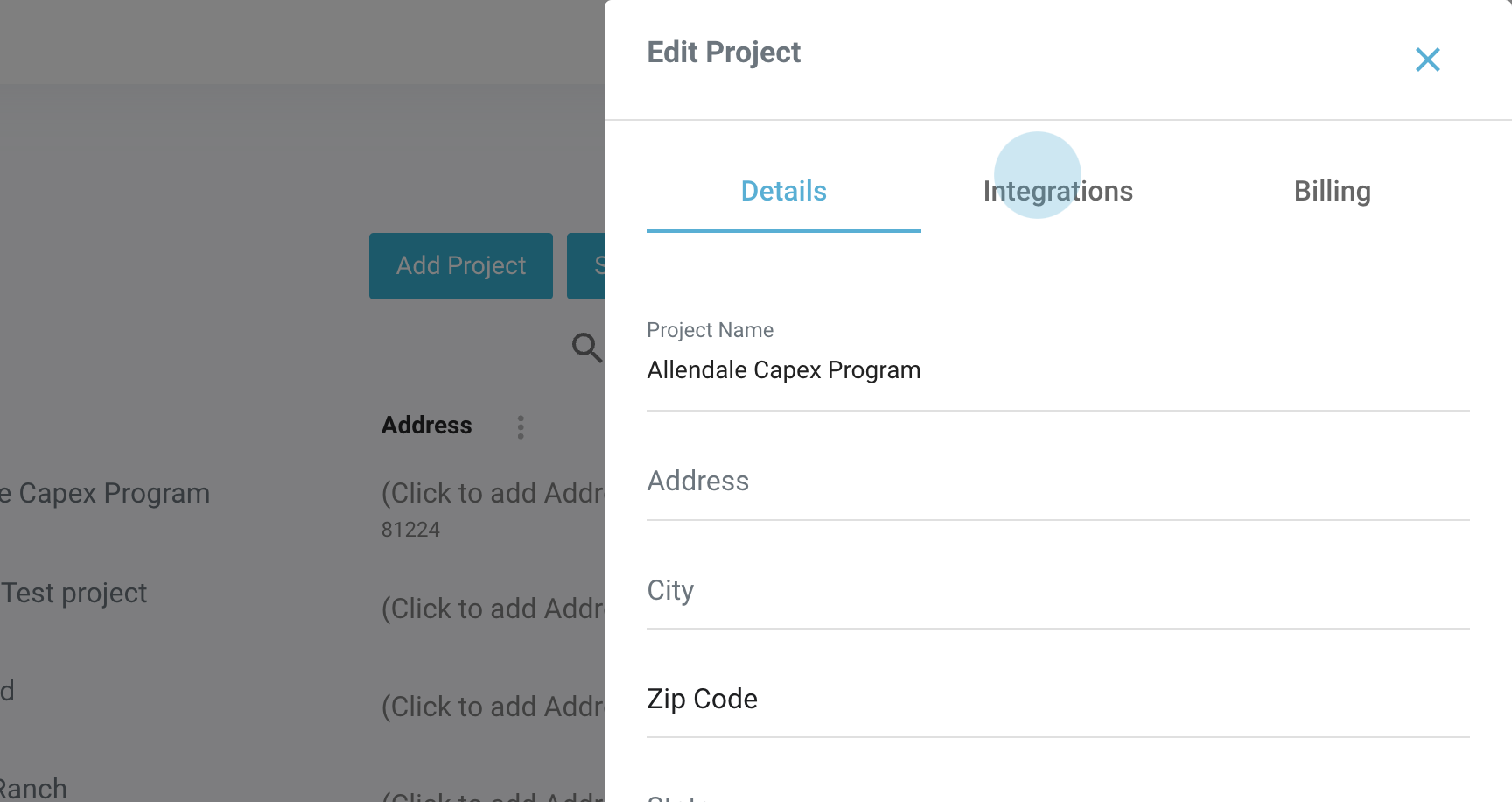Click the Address field in Edit Project
1512x802 pixels.
(1057, 482)
